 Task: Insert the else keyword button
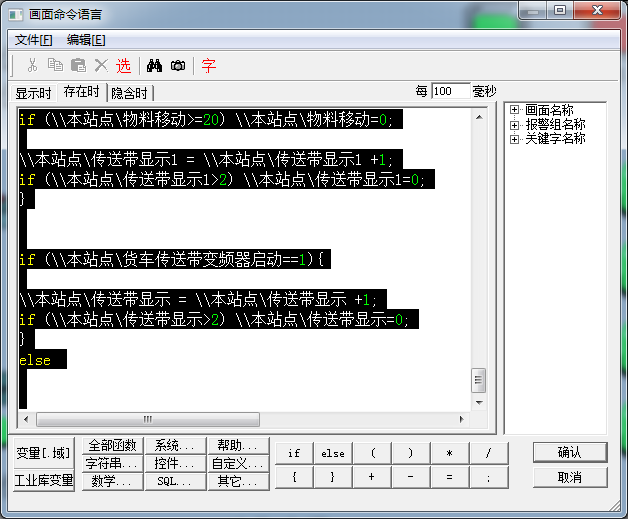click(x=333, y=453)
